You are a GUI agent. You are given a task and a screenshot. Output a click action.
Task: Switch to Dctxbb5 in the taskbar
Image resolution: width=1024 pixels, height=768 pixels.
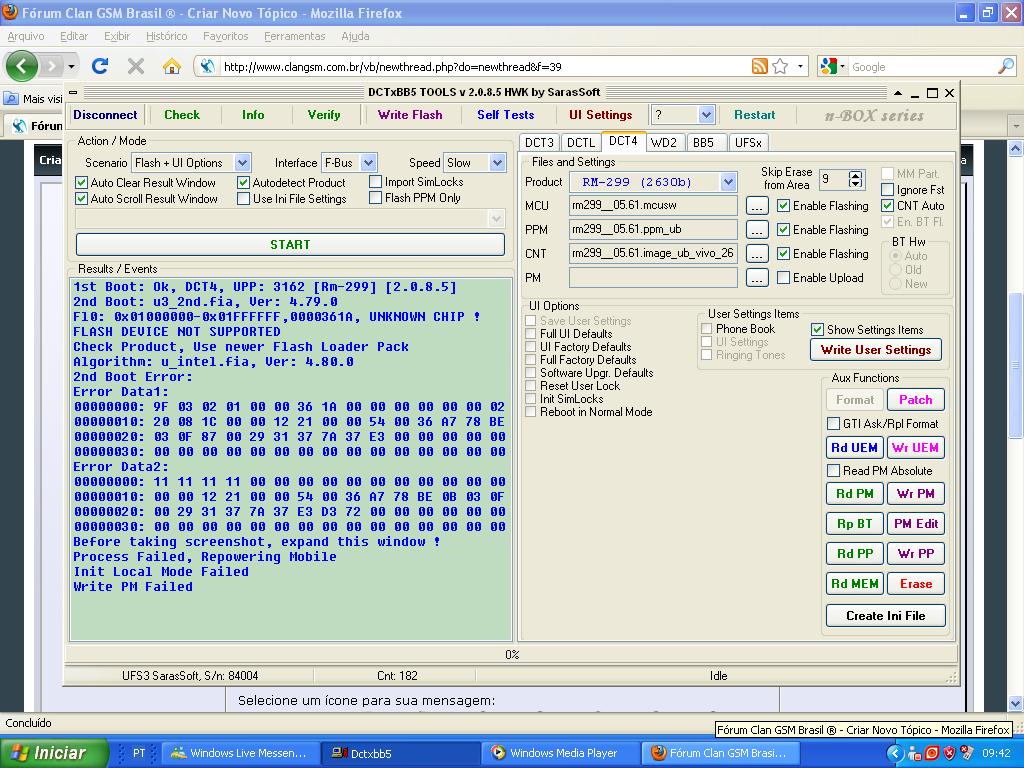(x=401, y=753)
